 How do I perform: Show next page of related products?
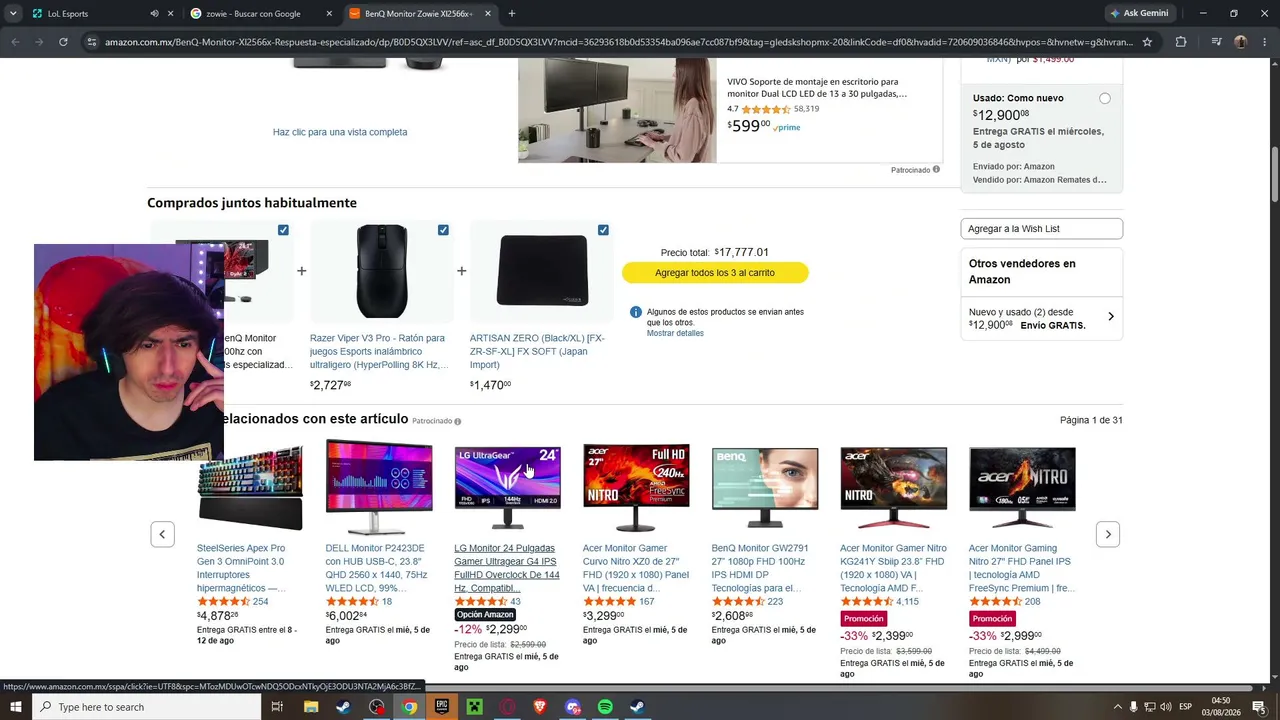pyautogui.click(x=1107, y=534)
